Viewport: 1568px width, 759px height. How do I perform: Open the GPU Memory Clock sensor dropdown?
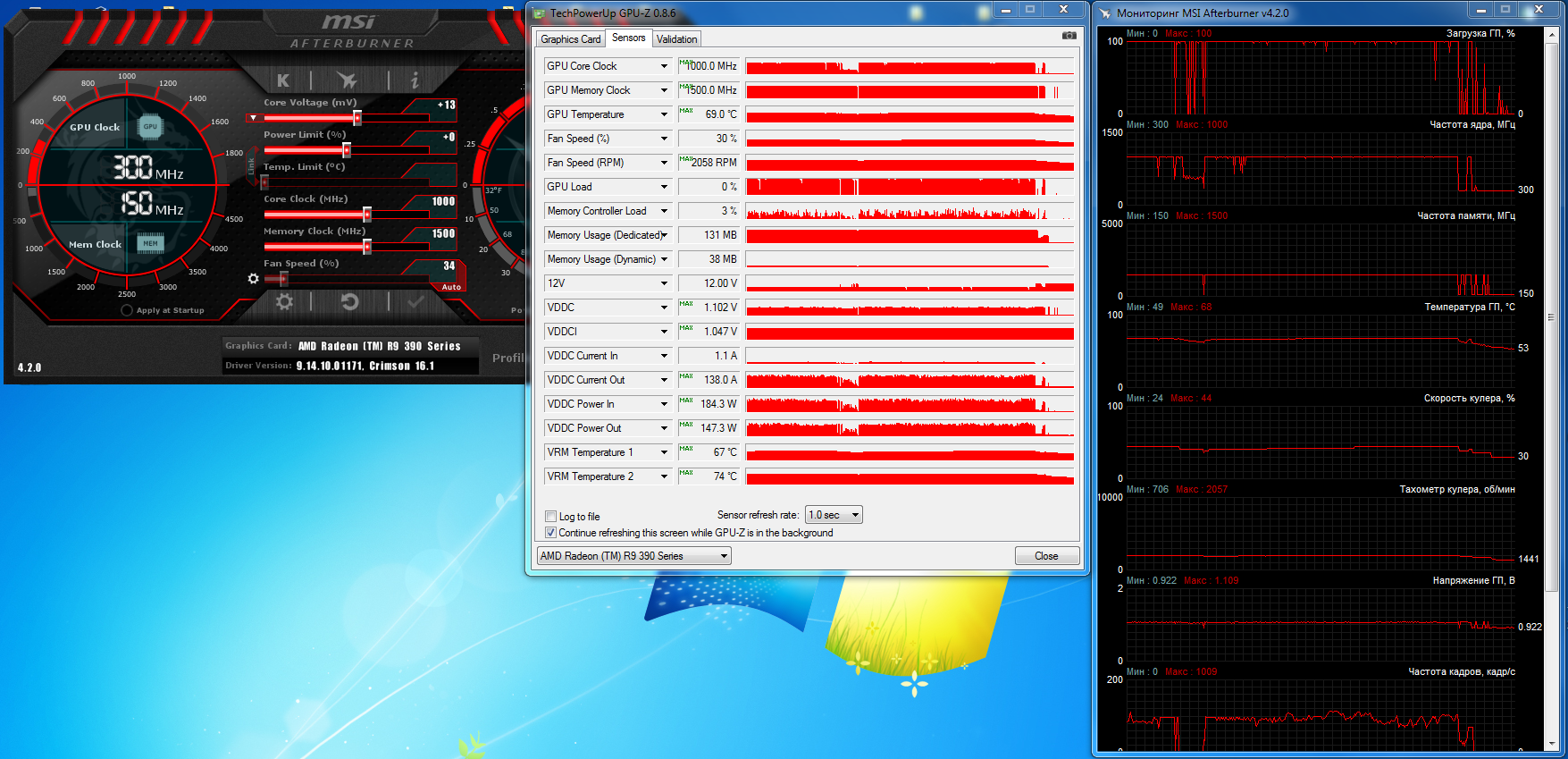(664, 90)
